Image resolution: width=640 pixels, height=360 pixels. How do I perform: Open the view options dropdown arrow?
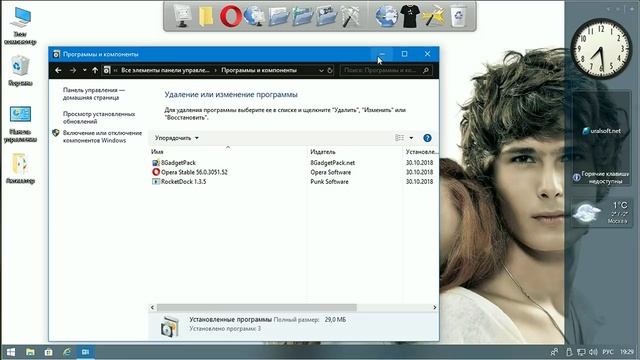[x=411, y=138]
